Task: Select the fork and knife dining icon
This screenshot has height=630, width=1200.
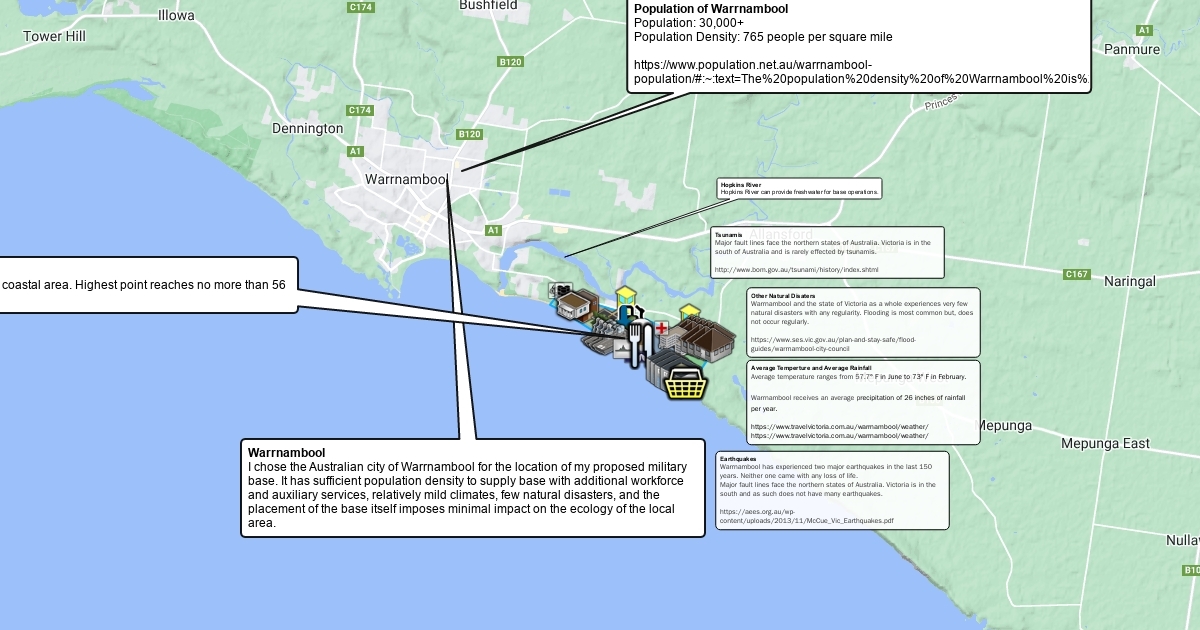Action: point(640,343)
